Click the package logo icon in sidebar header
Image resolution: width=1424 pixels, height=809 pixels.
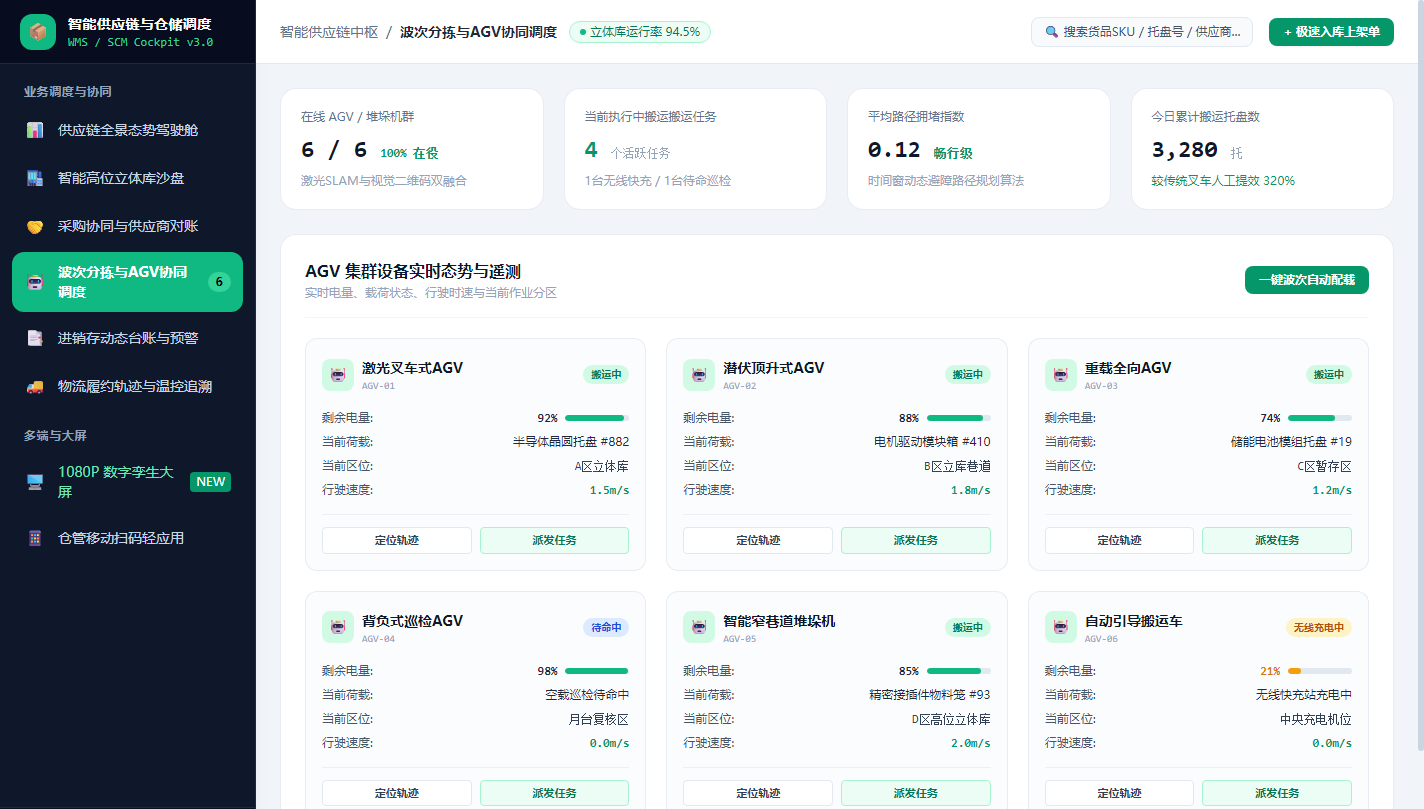[38, 32]
